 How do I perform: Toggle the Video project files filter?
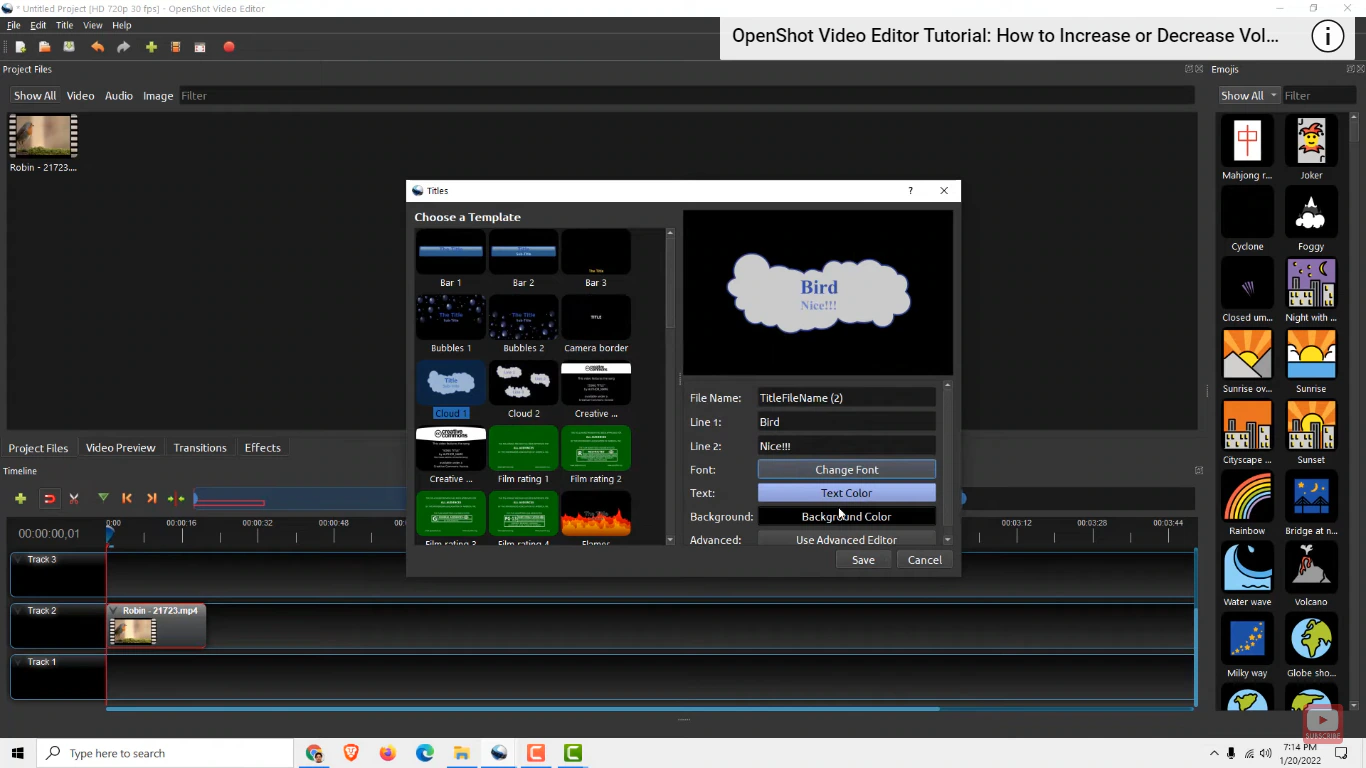coord(80,96)
